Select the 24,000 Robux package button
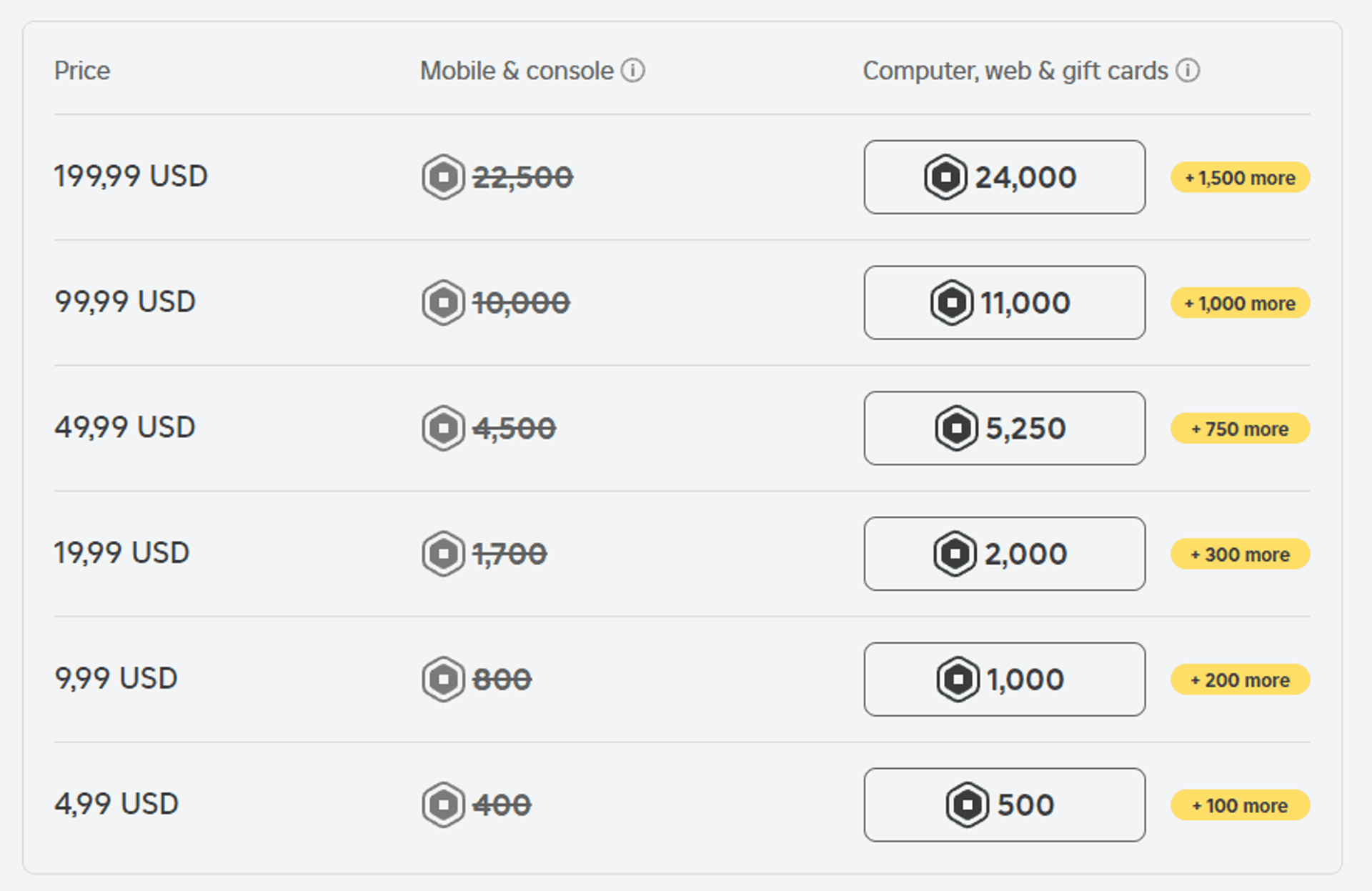1372x891 pixels. [1004, 177]
